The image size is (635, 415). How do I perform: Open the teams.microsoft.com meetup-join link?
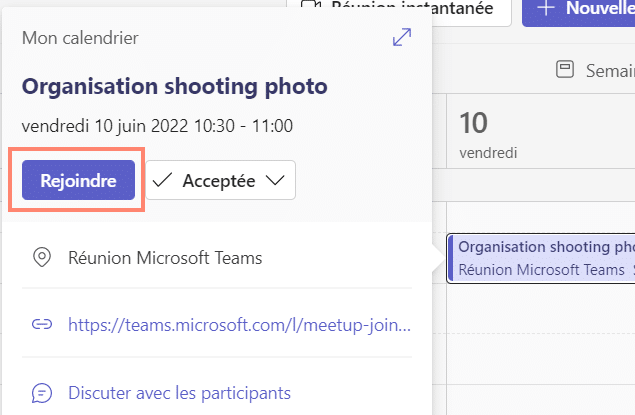[x=239, y=325]
